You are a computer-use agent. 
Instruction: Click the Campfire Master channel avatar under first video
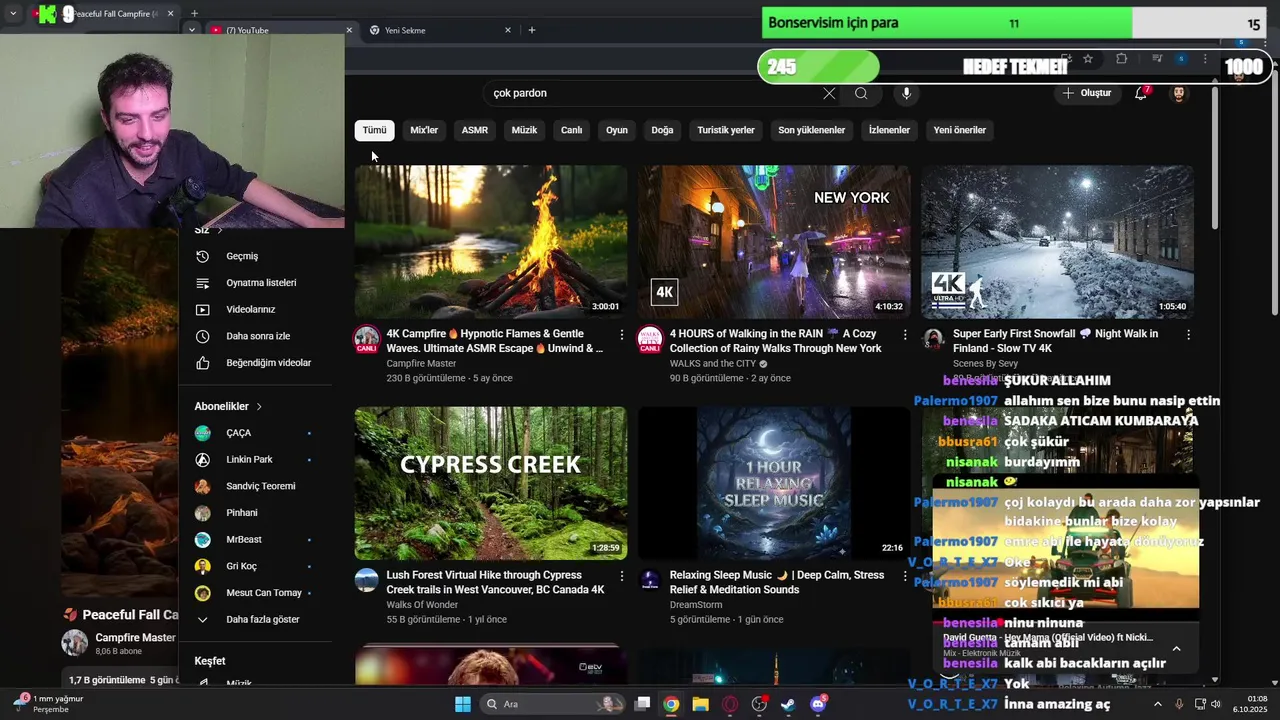[367, 339]
